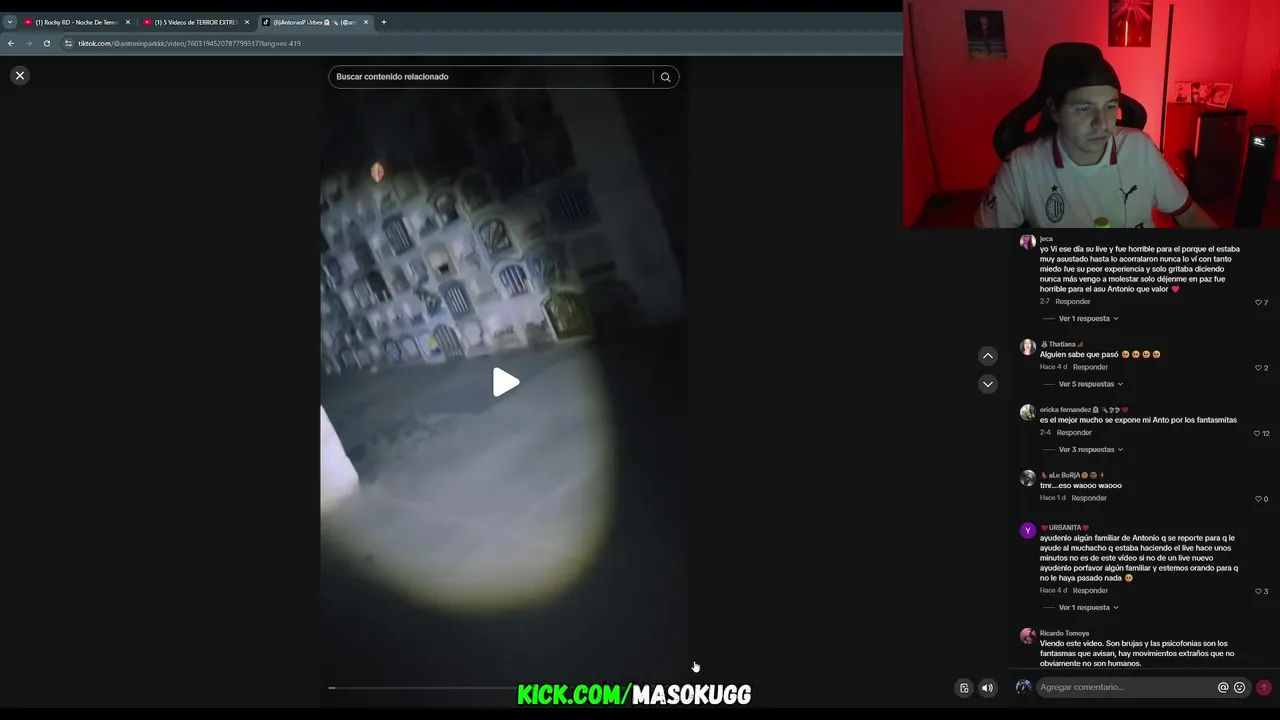Viewport: 1280px width, 720px height.
Task: Like Thatiana's comment with the heart
Action: (1259, 368)
